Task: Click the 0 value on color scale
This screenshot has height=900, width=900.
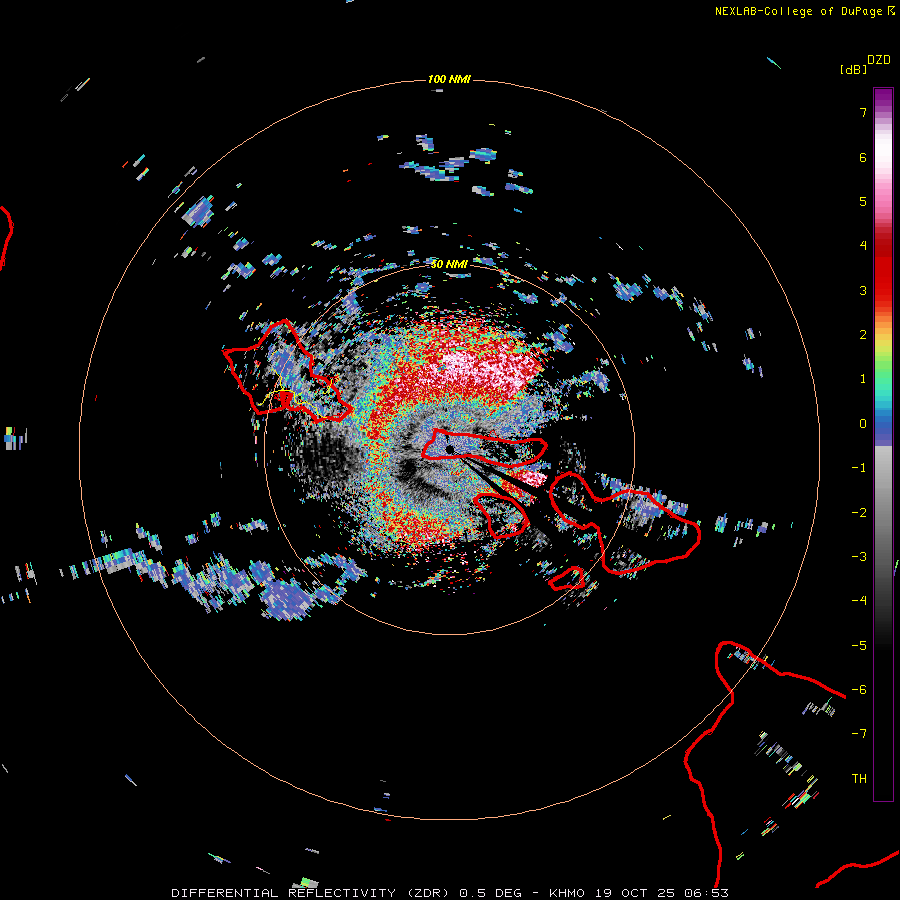Action: (863, 424)
